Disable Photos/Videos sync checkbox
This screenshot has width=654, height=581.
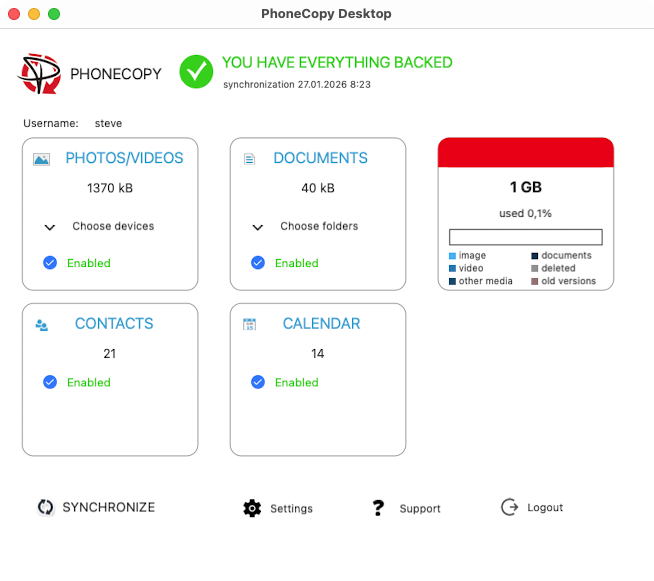tap(50, 263)
